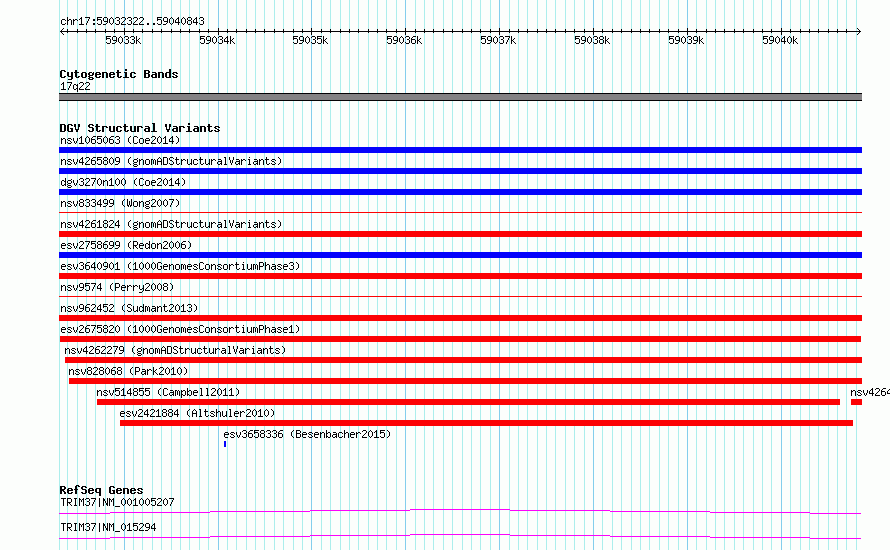Click the 59033k ruler tick label
The height and width of the screenshot is (550, 890).
click(x=123, y=40)
